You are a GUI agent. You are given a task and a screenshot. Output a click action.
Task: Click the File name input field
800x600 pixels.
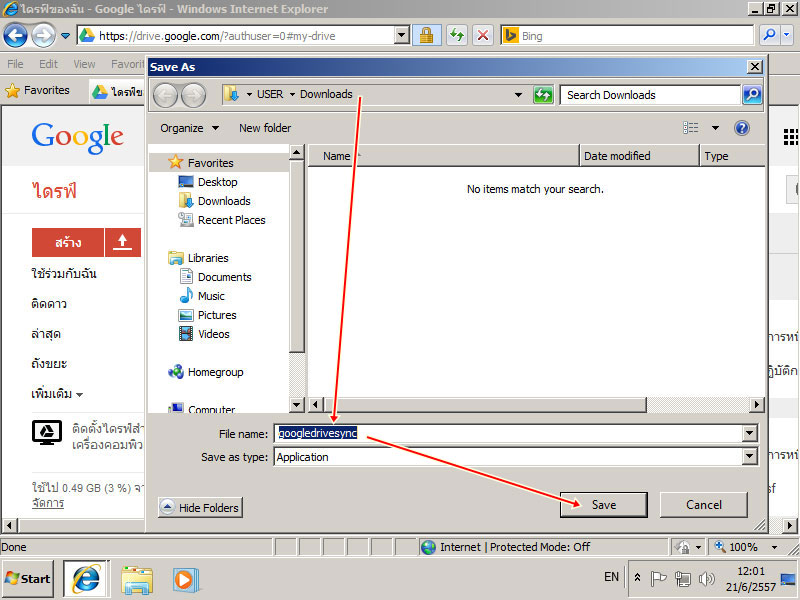509,434
